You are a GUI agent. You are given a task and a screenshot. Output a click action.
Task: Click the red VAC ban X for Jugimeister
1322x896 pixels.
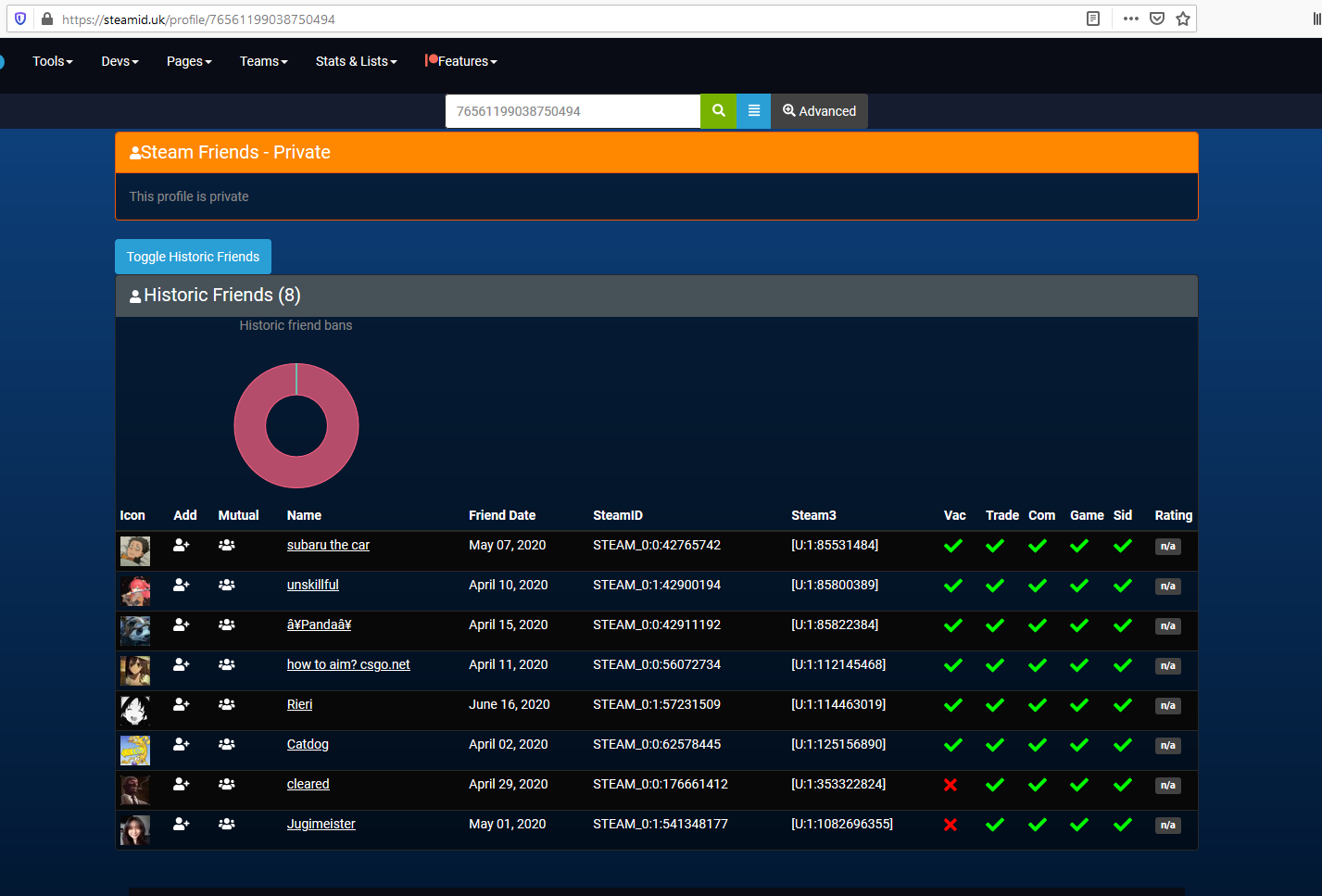[951, 825]
